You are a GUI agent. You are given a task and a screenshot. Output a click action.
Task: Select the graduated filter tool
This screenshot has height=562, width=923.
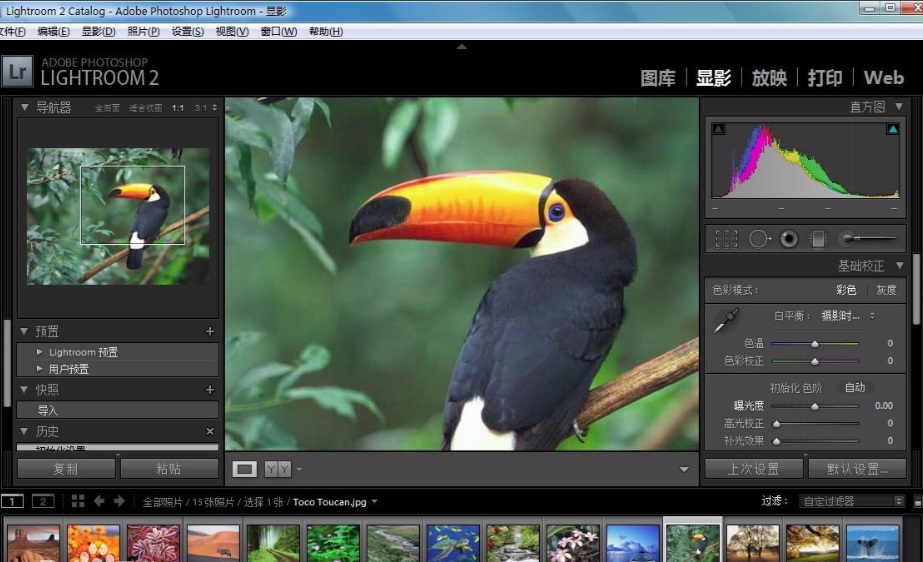coord(818,238)
